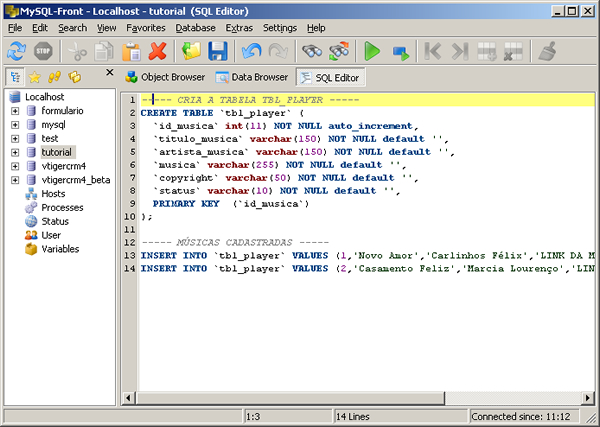Show favorites via star icon
The image size is (600, 427).
[x=34, y=77]
